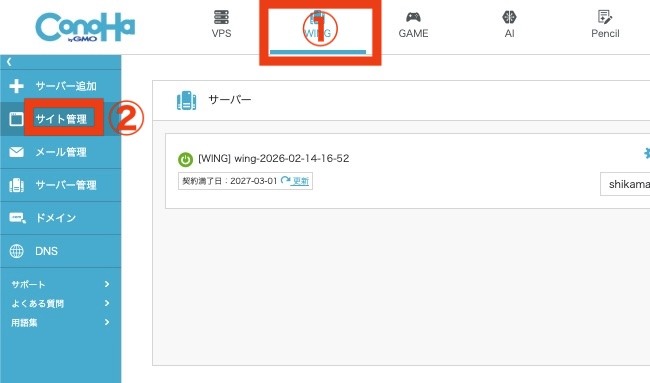The height and width of the screenshot is (383, 650).
Task: Open the VPS server icon tab
Action: [x=221, y=17]
